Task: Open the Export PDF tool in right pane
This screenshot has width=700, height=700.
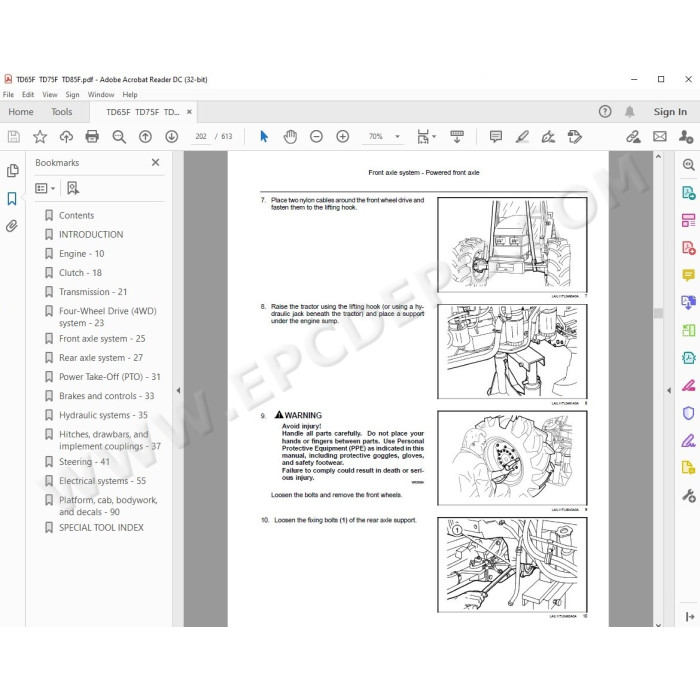Action: tap(688, 192)
